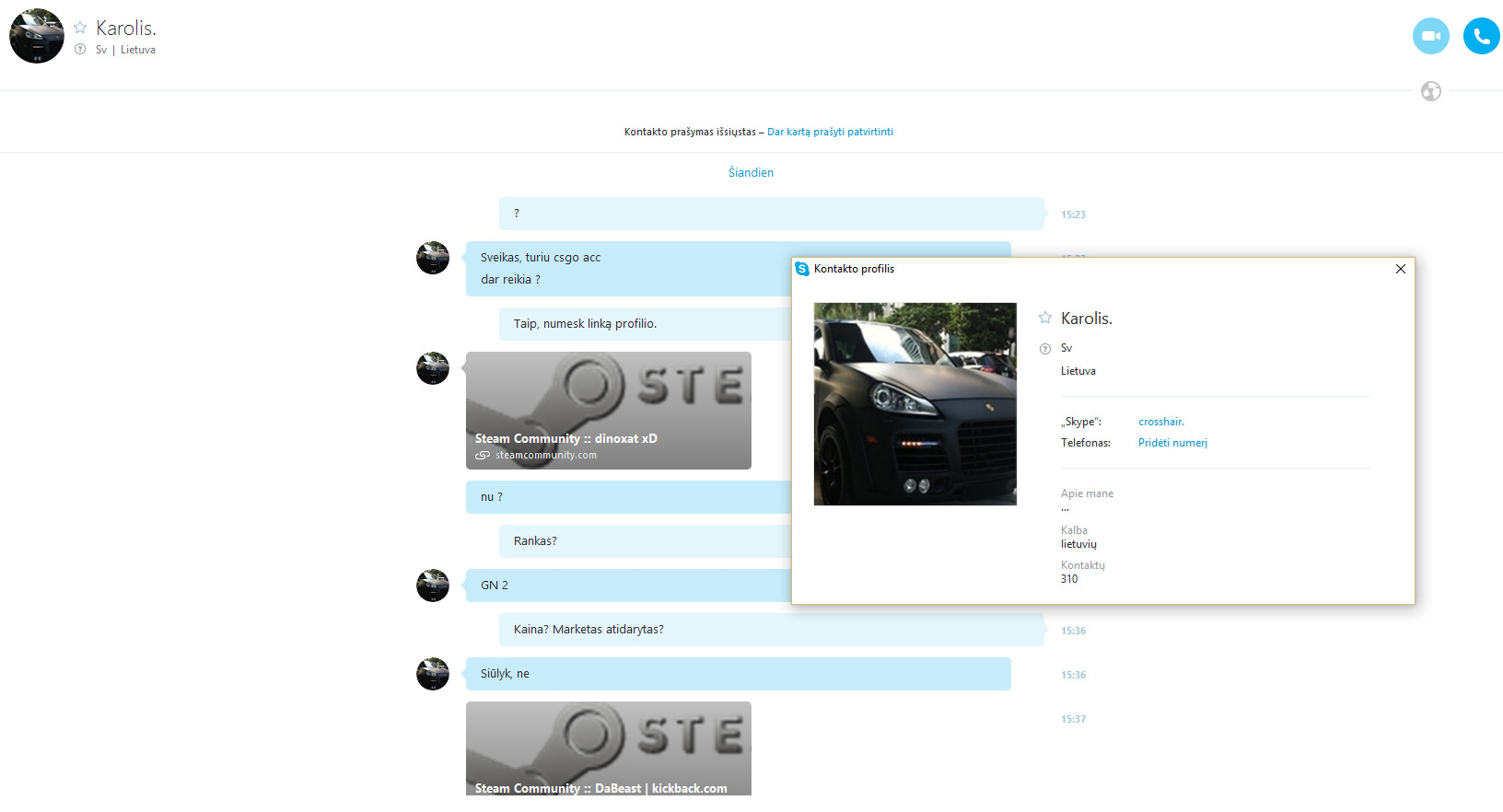Close the Kontakto profilis dialog
Screen dimensions: 1503x812
click(1400, 269)
